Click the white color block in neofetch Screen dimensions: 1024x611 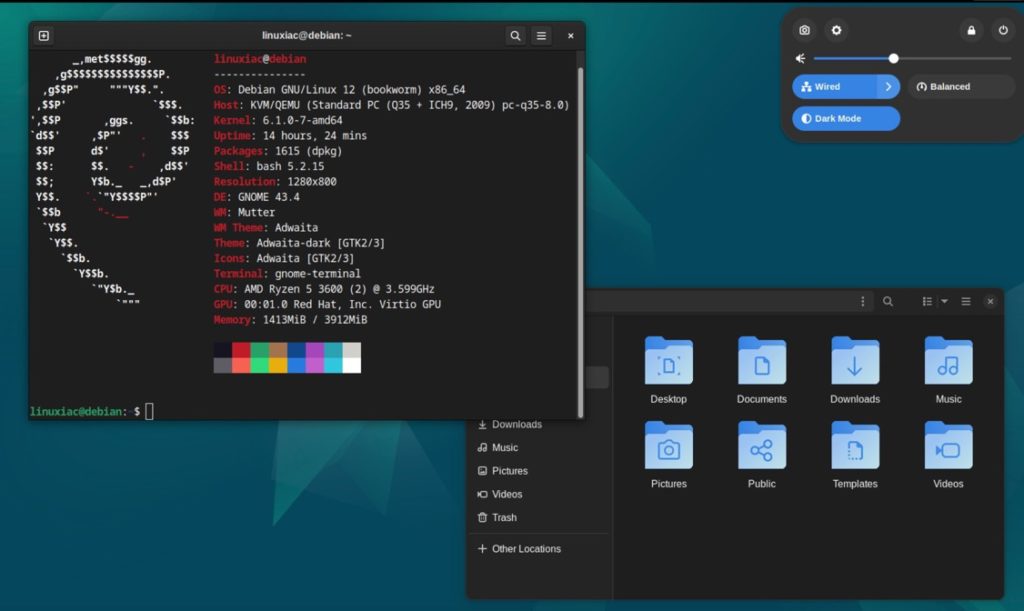click(x=352, y=366)
